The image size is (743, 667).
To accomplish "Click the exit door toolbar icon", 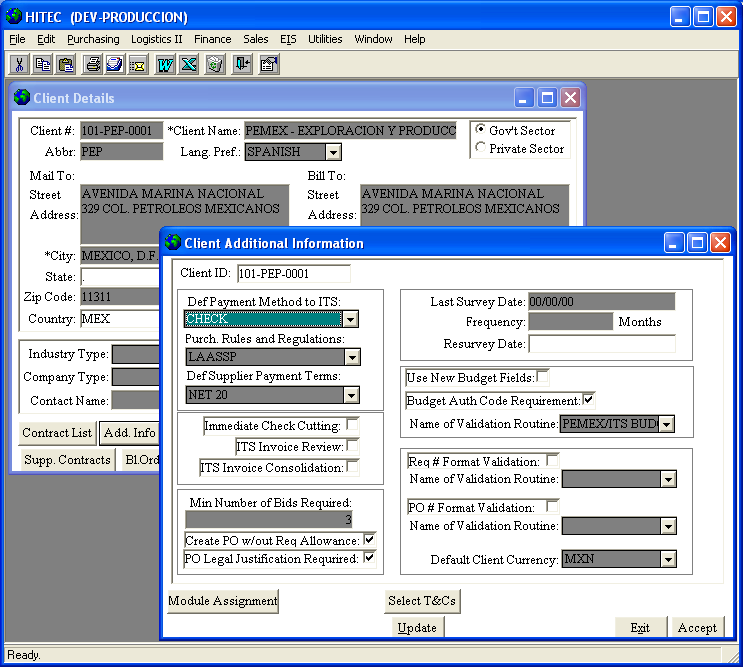I will pos(242,64).
